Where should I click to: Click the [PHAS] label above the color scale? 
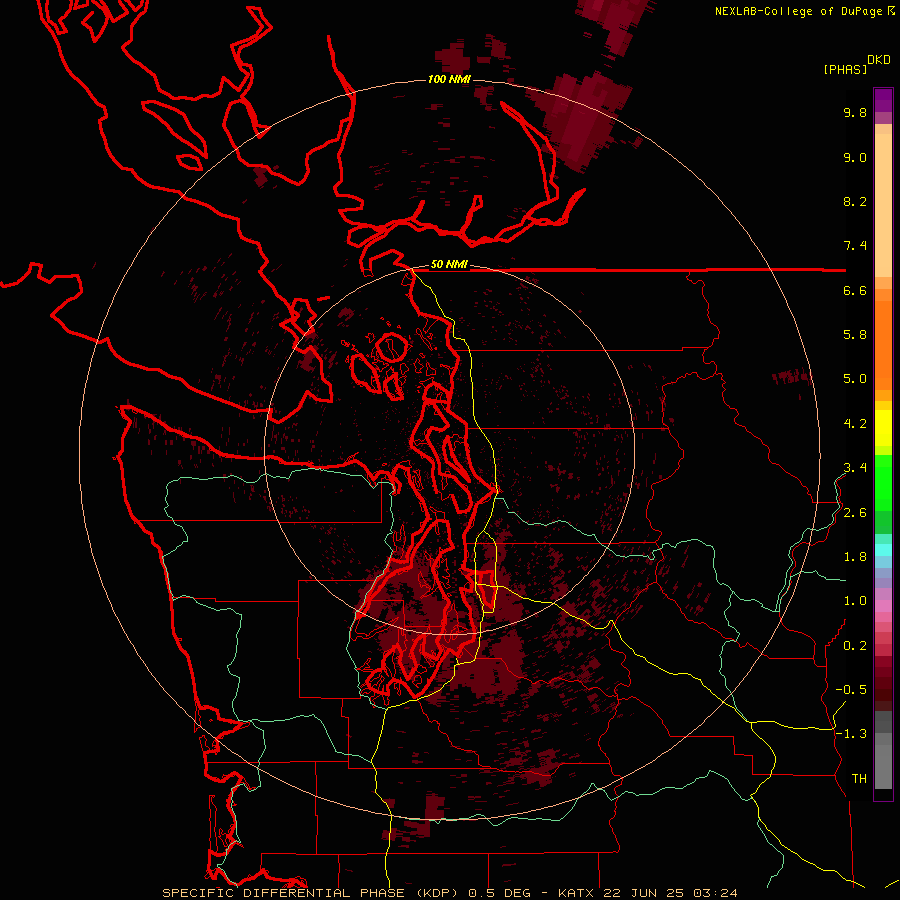pyautogui.click(x=845, y=70)
